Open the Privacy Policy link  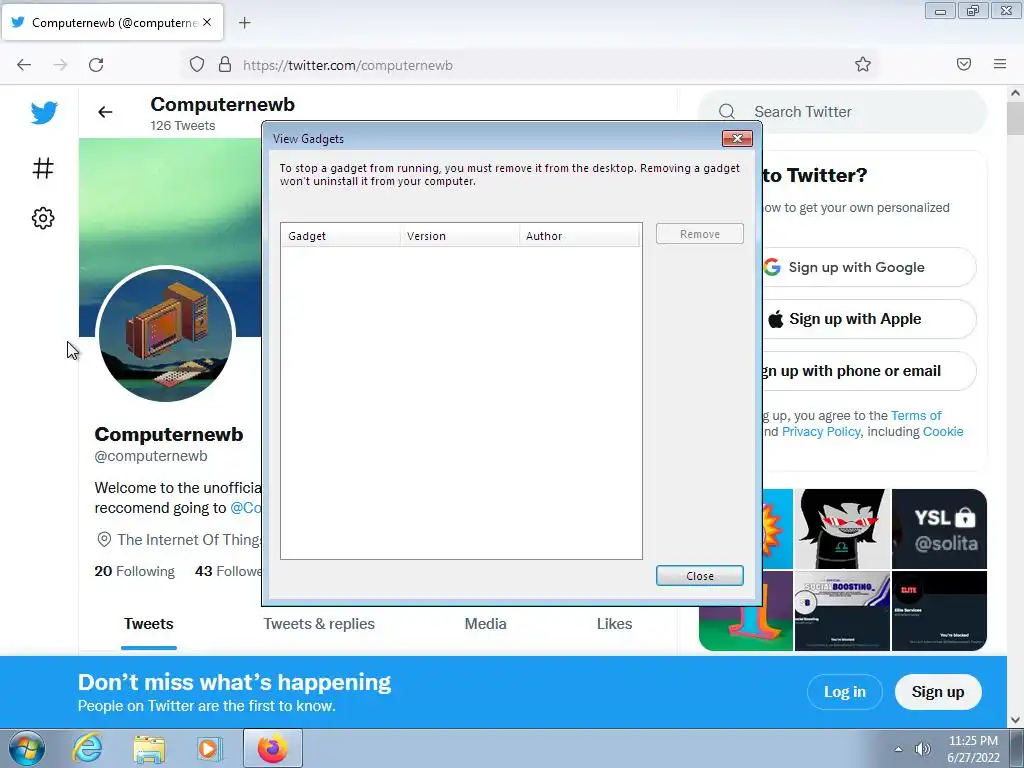click(x=821, y=432)
